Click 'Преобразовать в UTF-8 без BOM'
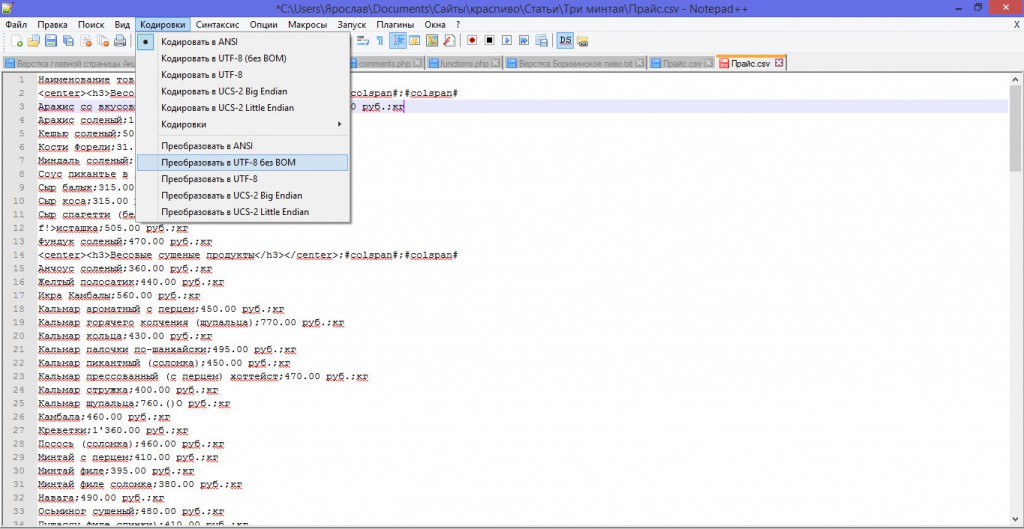This screenshot has height=529, width=1024. coord(228,162)
